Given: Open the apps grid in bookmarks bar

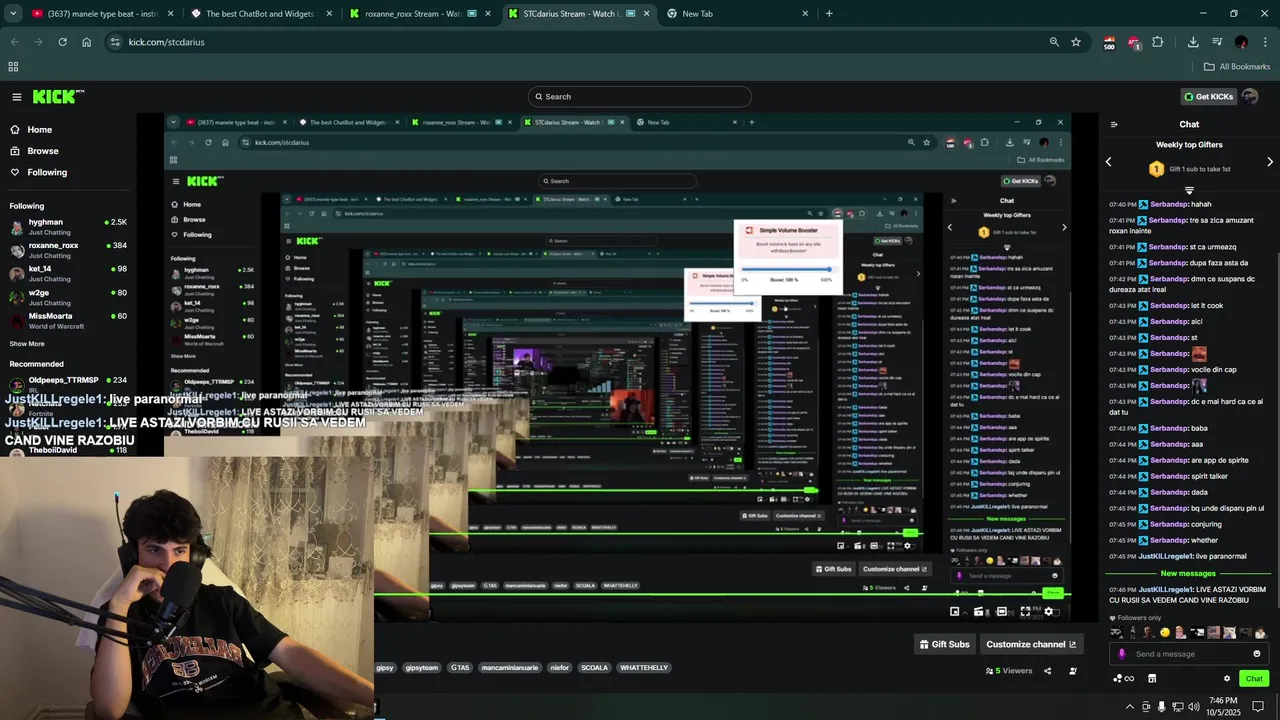Looking at the screenshot, I should [13, 67].
